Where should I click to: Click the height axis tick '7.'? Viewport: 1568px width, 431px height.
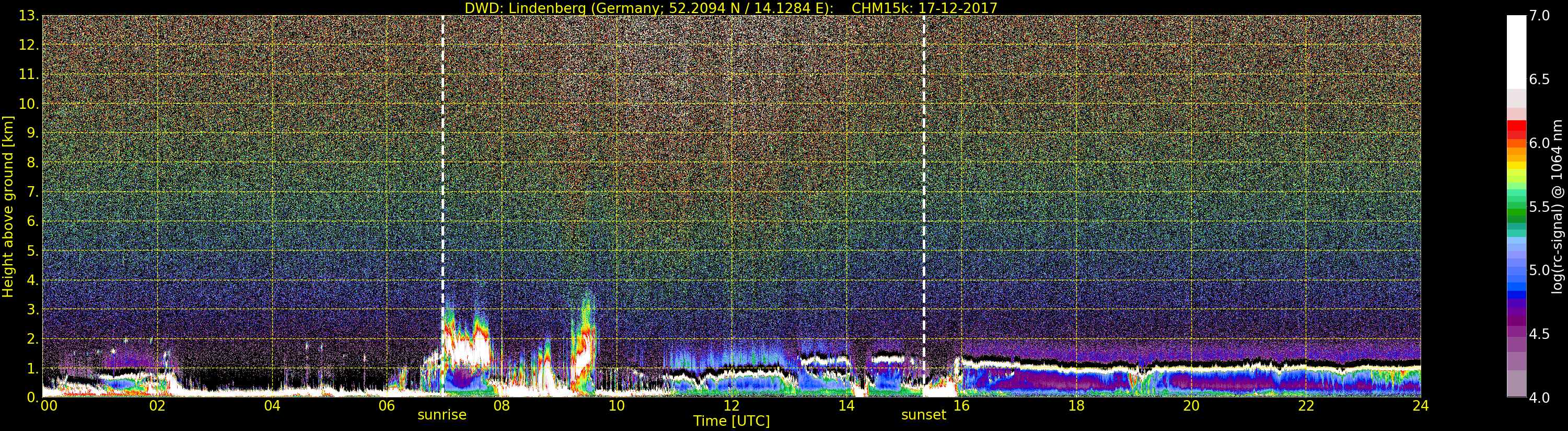pos(32,192)
